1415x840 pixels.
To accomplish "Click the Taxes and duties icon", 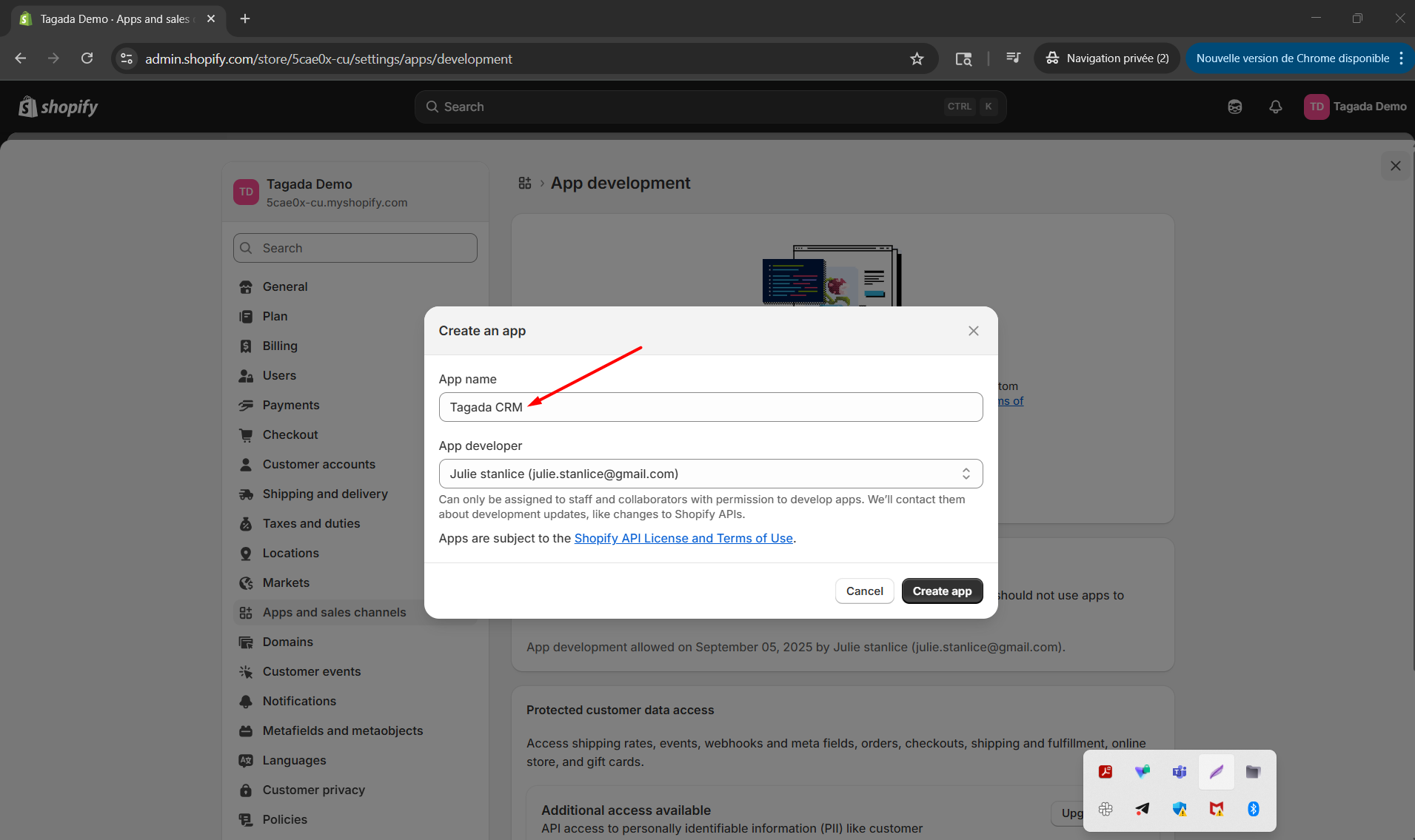I will (x=246, y=523).
